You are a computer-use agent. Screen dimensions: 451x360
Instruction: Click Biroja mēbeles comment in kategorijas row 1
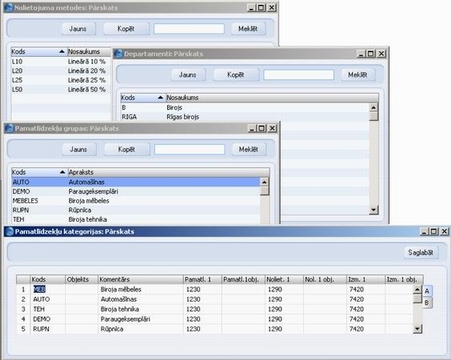[x=141, y=289]
